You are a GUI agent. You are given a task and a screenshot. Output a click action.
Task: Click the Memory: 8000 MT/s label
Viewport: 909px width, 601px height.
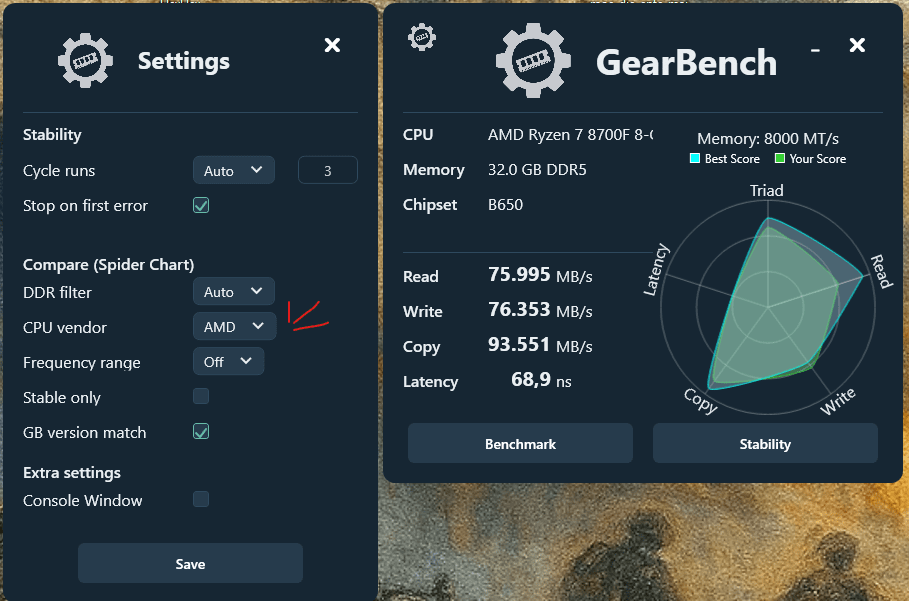coord(768,139)
